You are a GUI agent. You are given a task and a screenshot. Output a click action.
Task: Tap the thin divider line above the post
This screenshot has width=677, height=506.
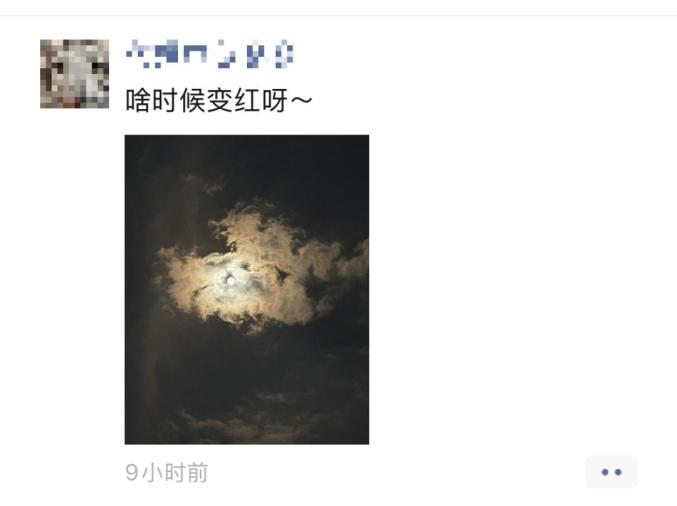[338, 16]
